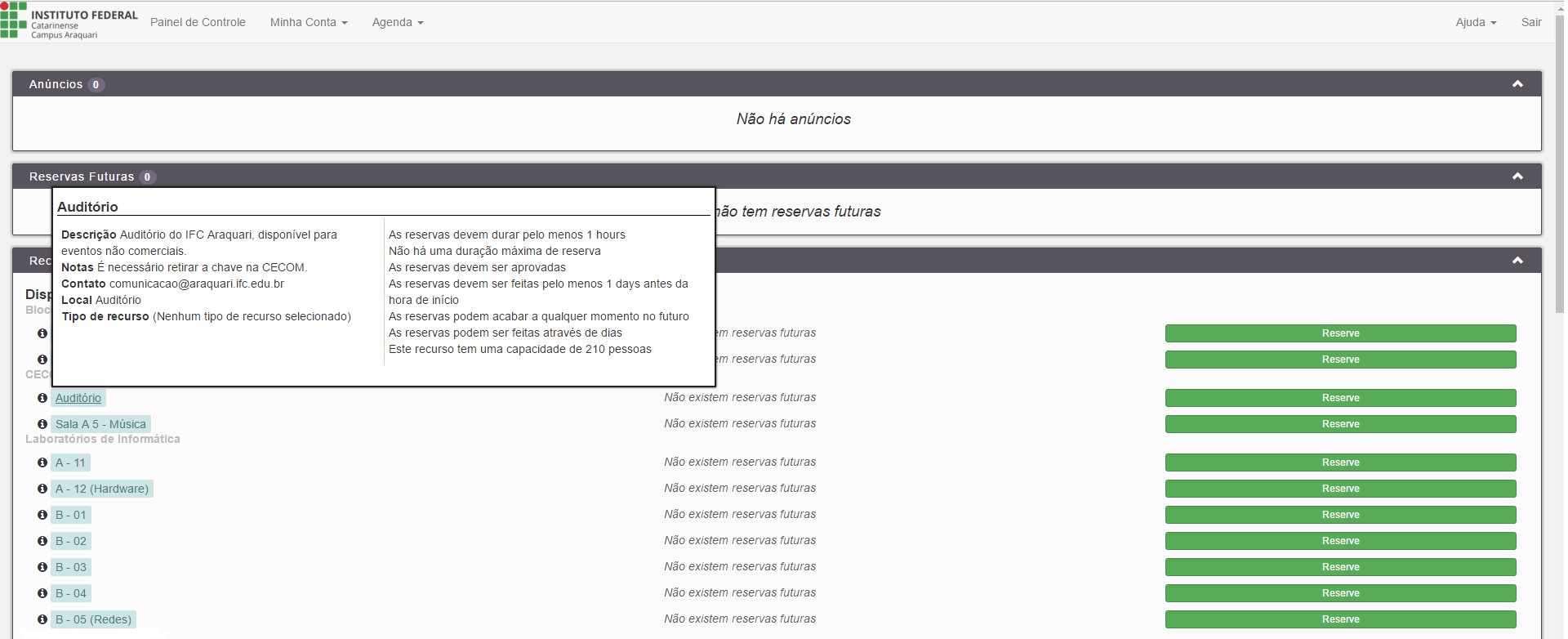Collapse the Anúncios panel
This screenshot has width=1568, height=639.
tap(1517, 84)
